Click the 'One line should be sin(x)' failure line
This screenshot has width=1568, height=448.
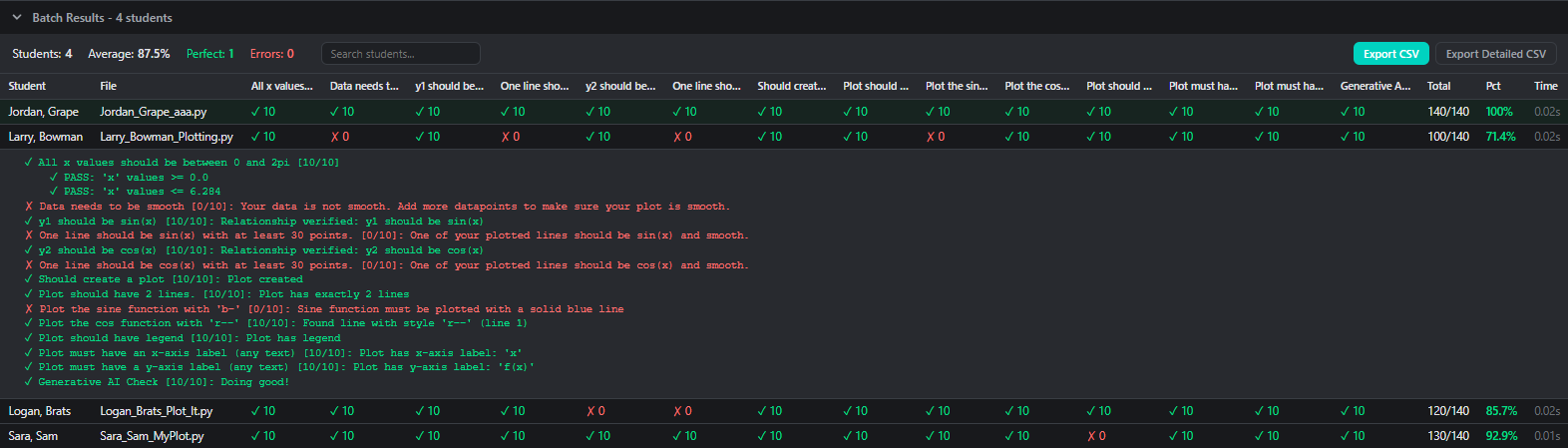tap(386, 235)
